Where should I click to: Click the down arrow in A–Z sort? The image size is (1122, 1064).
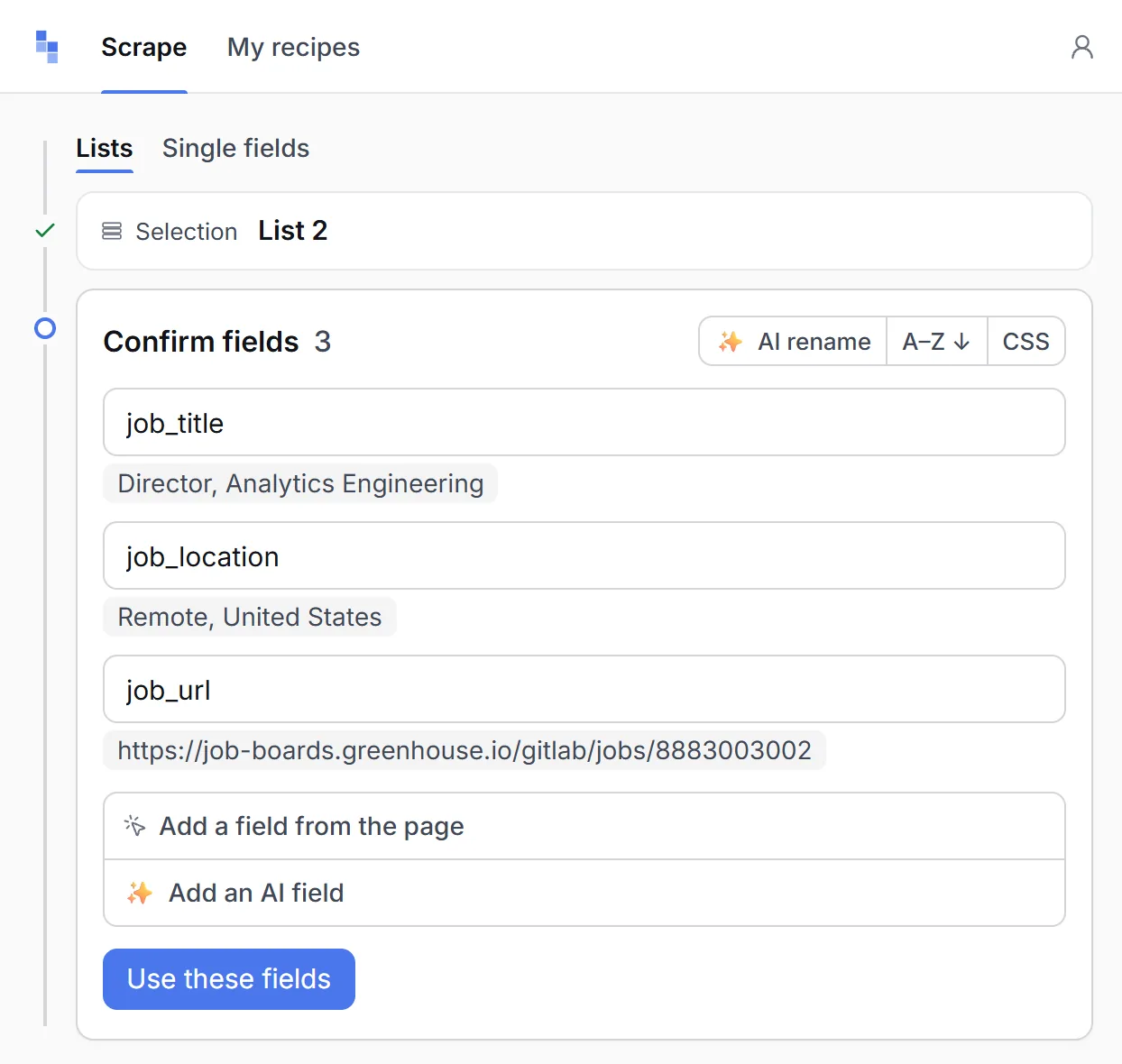962,342
